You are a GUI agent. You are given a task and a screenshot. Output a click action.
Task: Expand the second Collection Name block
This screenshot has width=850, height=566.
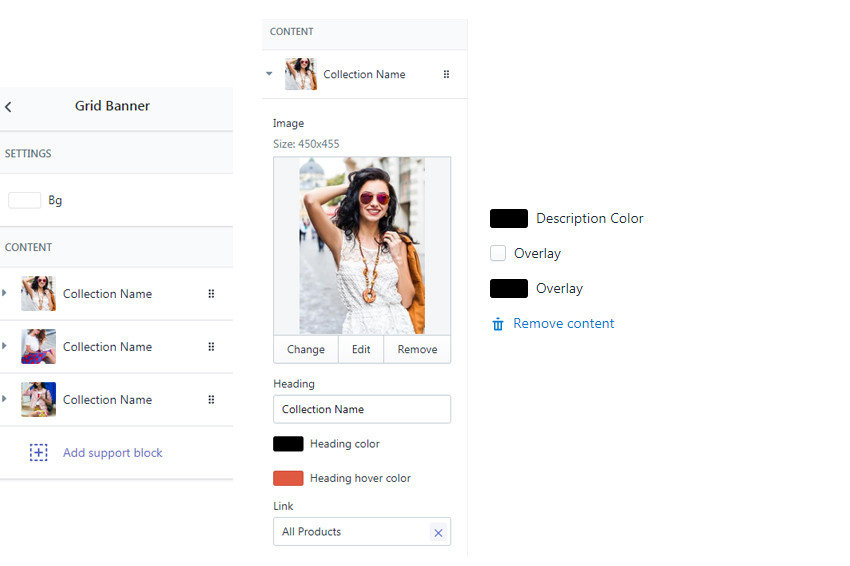(4, 345)
